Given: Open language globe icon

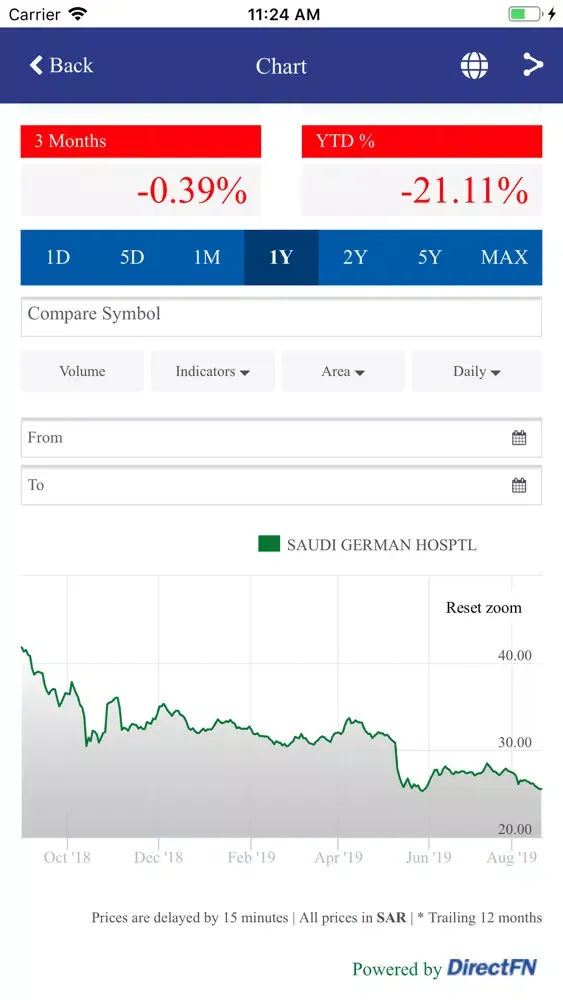Looking at the screenshot, I should (474, 65).
